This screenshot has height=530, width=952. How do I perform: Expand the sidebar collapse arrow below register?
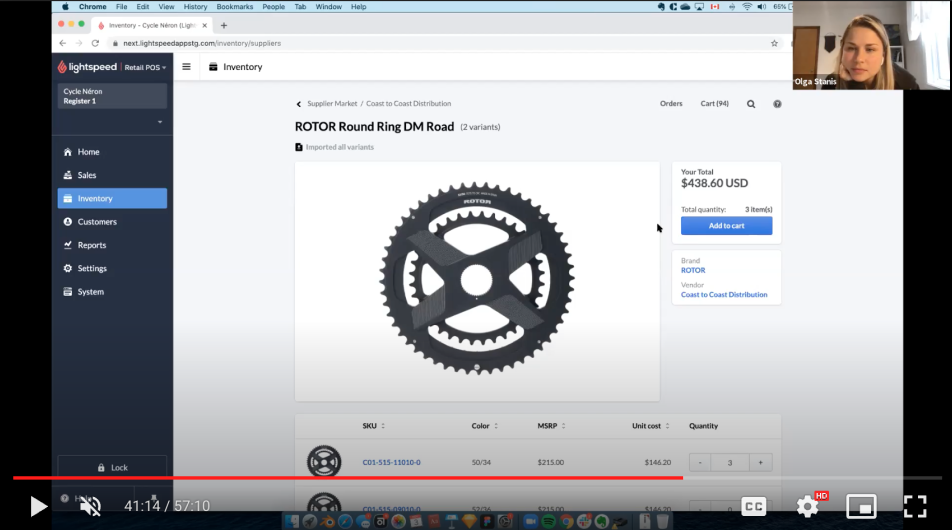click(160, 122)
